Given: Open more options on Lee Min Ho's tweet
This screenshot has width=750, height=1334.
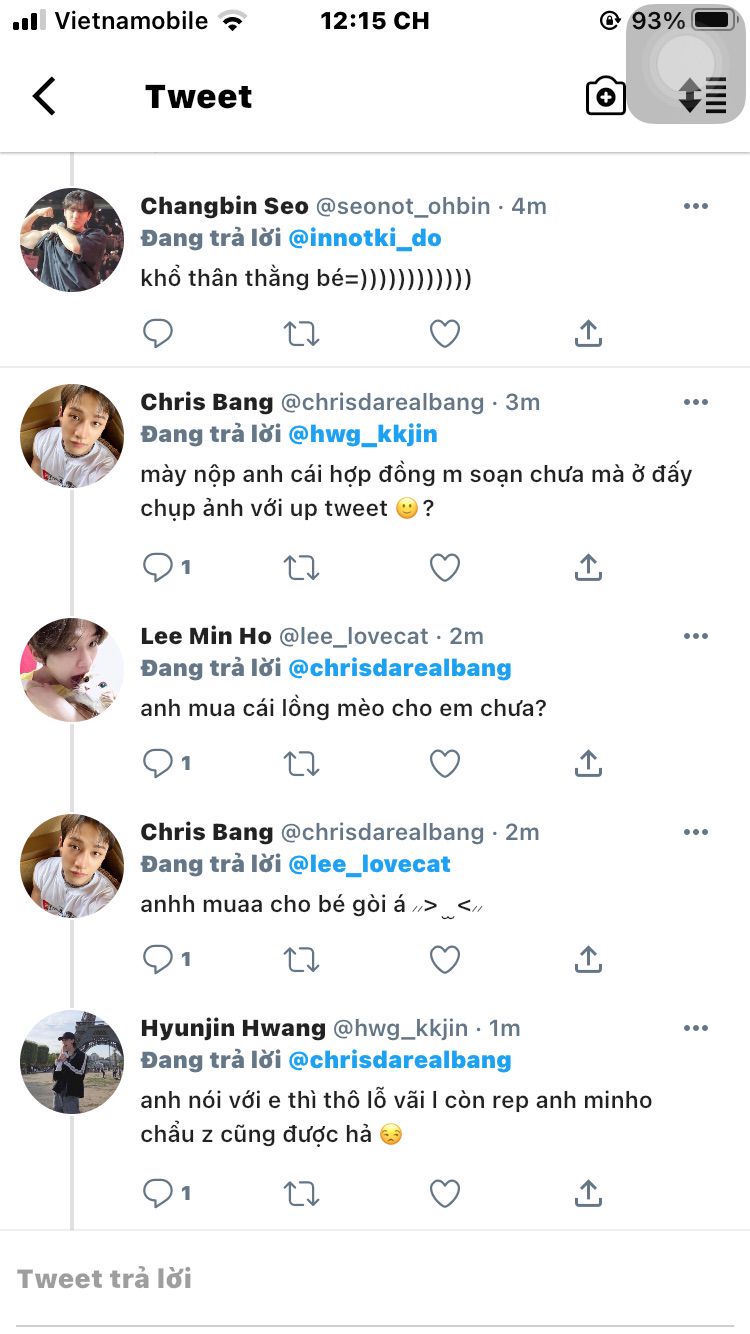Looking at the screenshot, I should (x=695, y=636).
